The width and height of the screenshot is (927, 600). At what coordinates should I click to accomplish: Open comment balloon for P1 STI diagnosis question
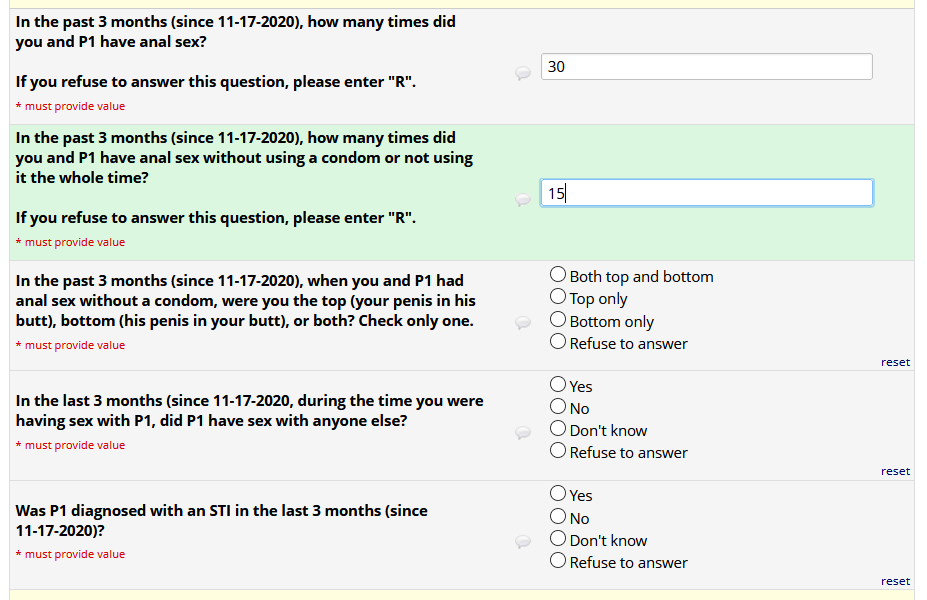[x=523, y=541]
